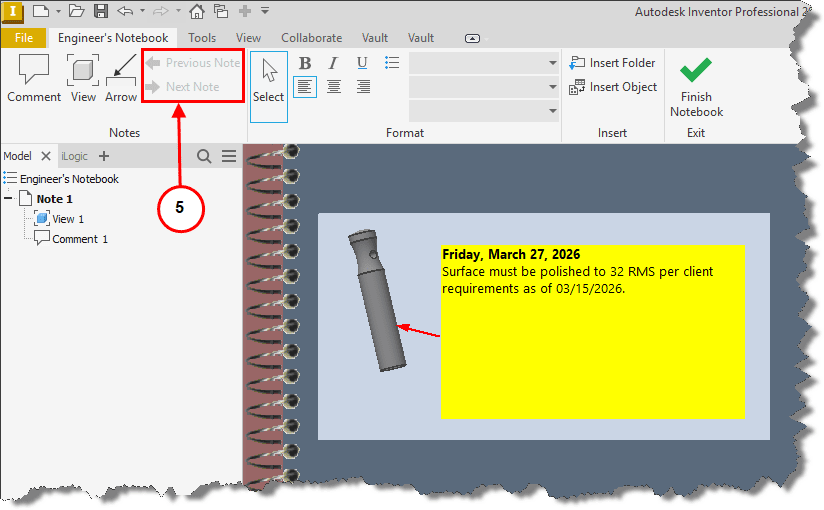Viewport: 824px width, 510px height.
Task: Switch to the Collaborate ribbon tab
Action: pos(312,38)
